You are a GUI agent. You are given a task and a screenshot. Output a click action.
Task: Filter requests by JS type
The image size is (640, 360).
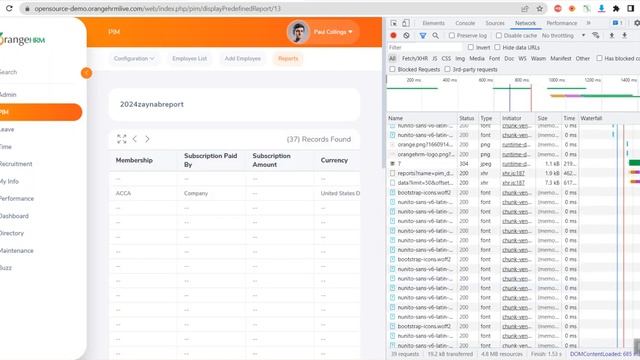coord(434,58)
